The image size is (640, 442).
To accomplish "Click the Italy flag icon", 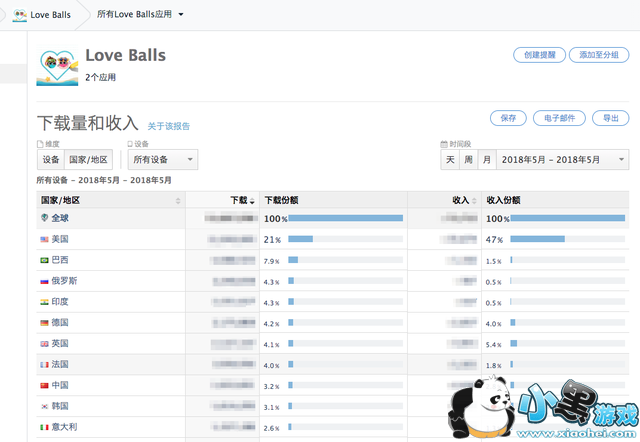I will (44, 427).
